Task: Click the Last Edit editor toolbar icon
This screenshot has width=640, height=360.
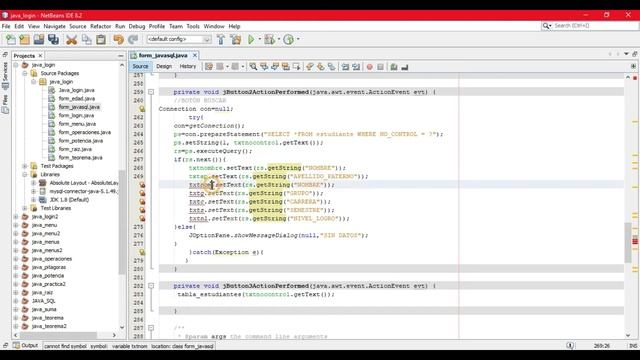Action: tap(209, 67)
